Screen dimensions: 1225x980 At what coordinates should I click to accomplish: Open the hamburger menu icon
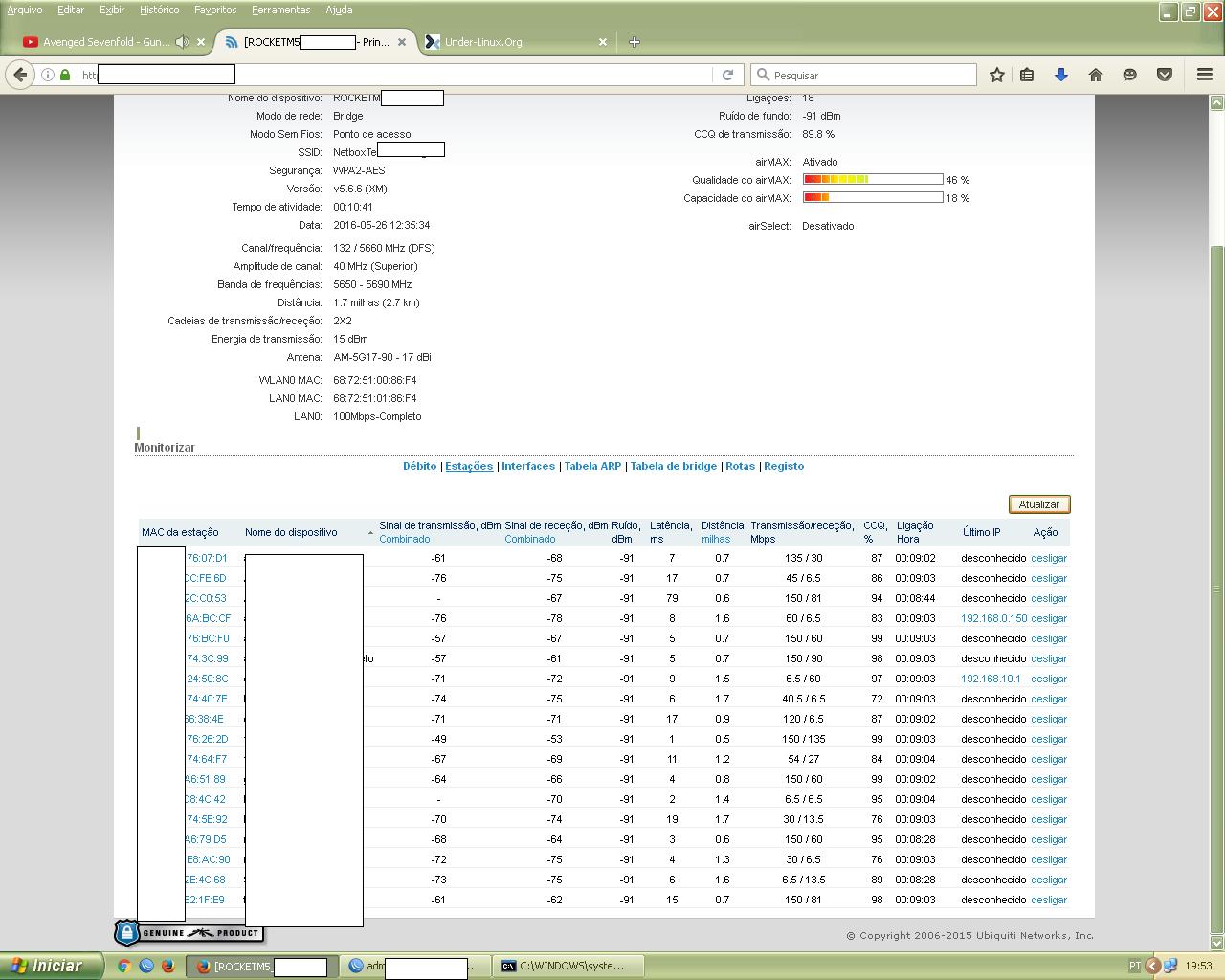[x=1204, y=75]
